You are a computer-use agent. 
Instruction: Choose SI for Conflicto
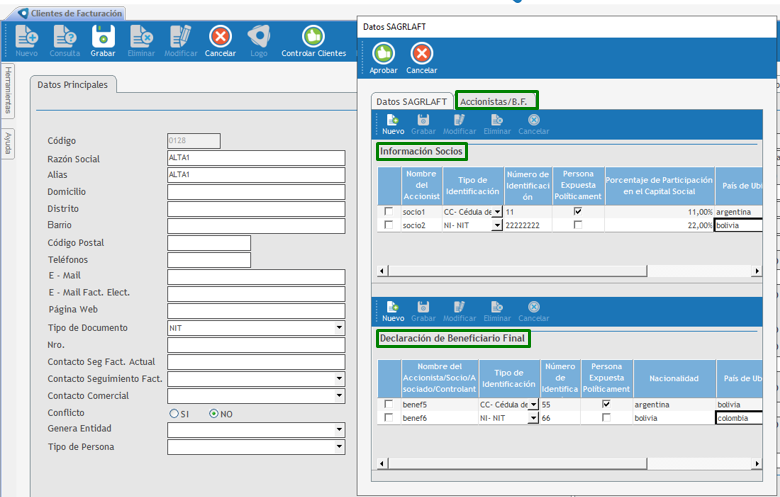(174, 413)
